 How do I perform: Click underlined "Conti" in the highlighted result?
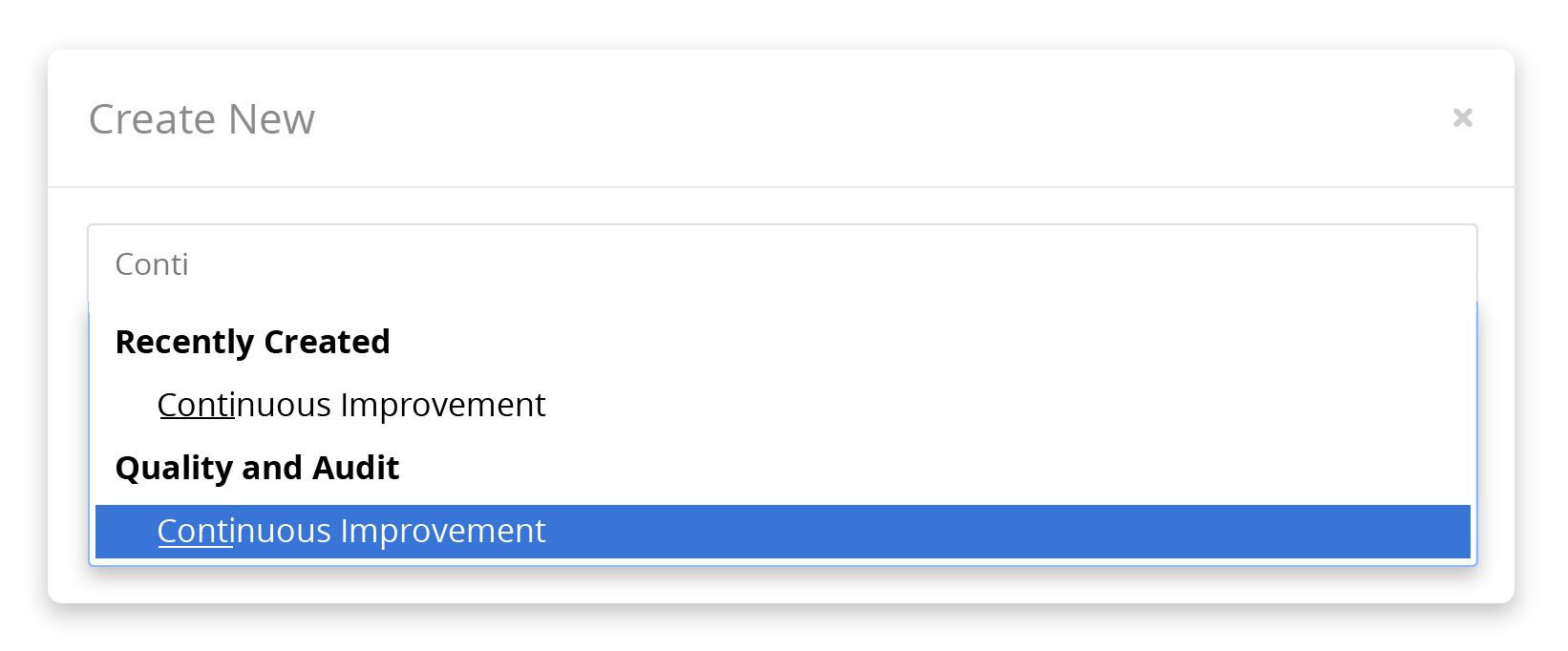[x=196, y=531]
